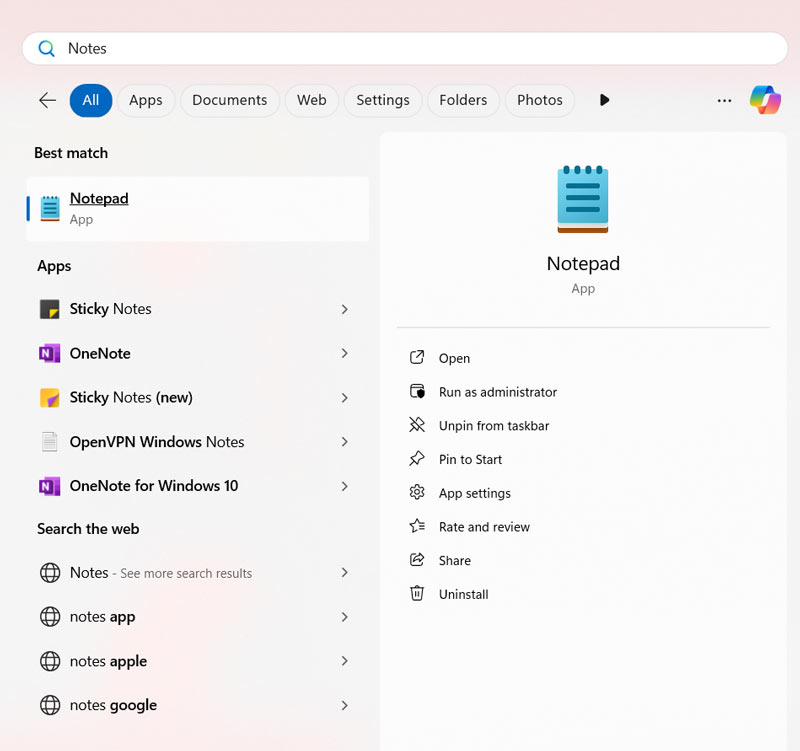Expand OneNote for Windows 10 chevron
Image resolution: width=800 pixels, height=751 pixels.
pos(344,486)
